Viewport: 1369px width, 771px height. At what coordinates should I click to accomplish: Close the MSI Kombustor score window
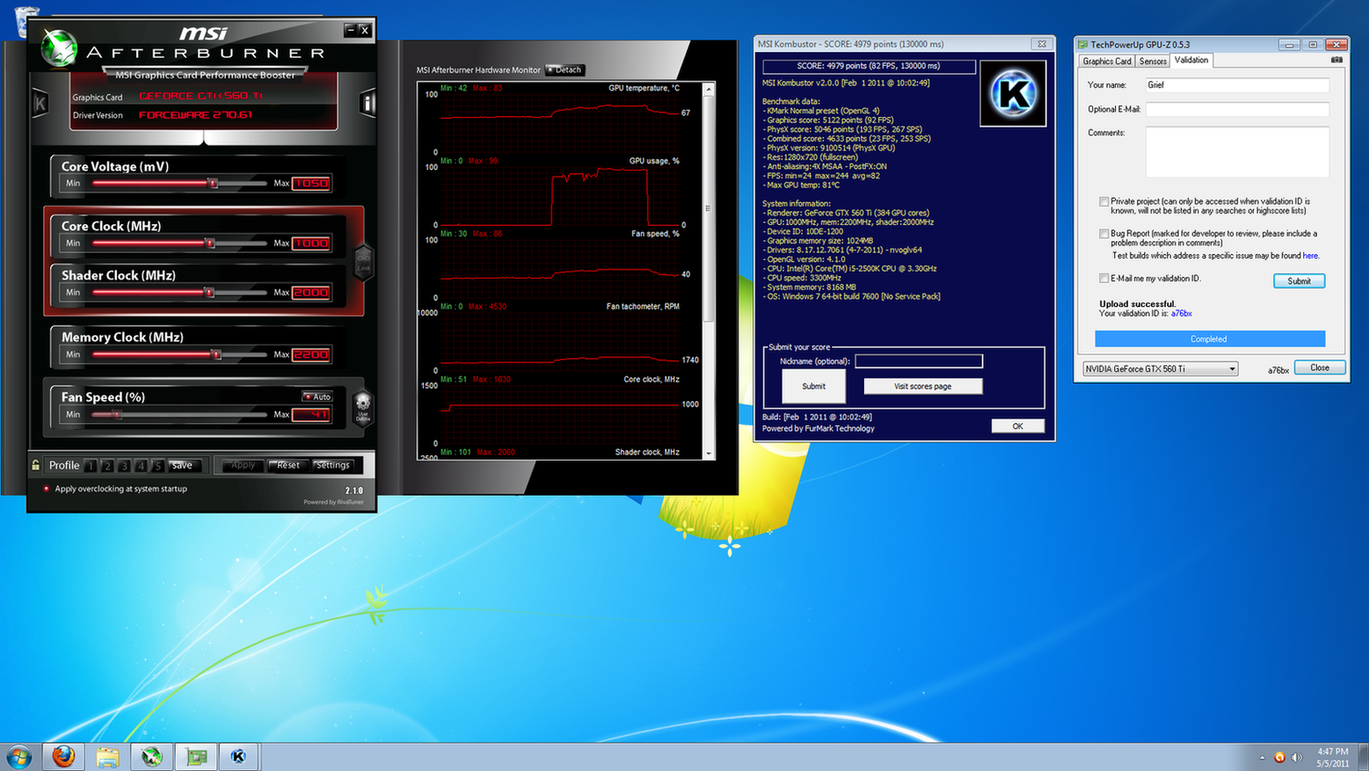[1042, 44]
